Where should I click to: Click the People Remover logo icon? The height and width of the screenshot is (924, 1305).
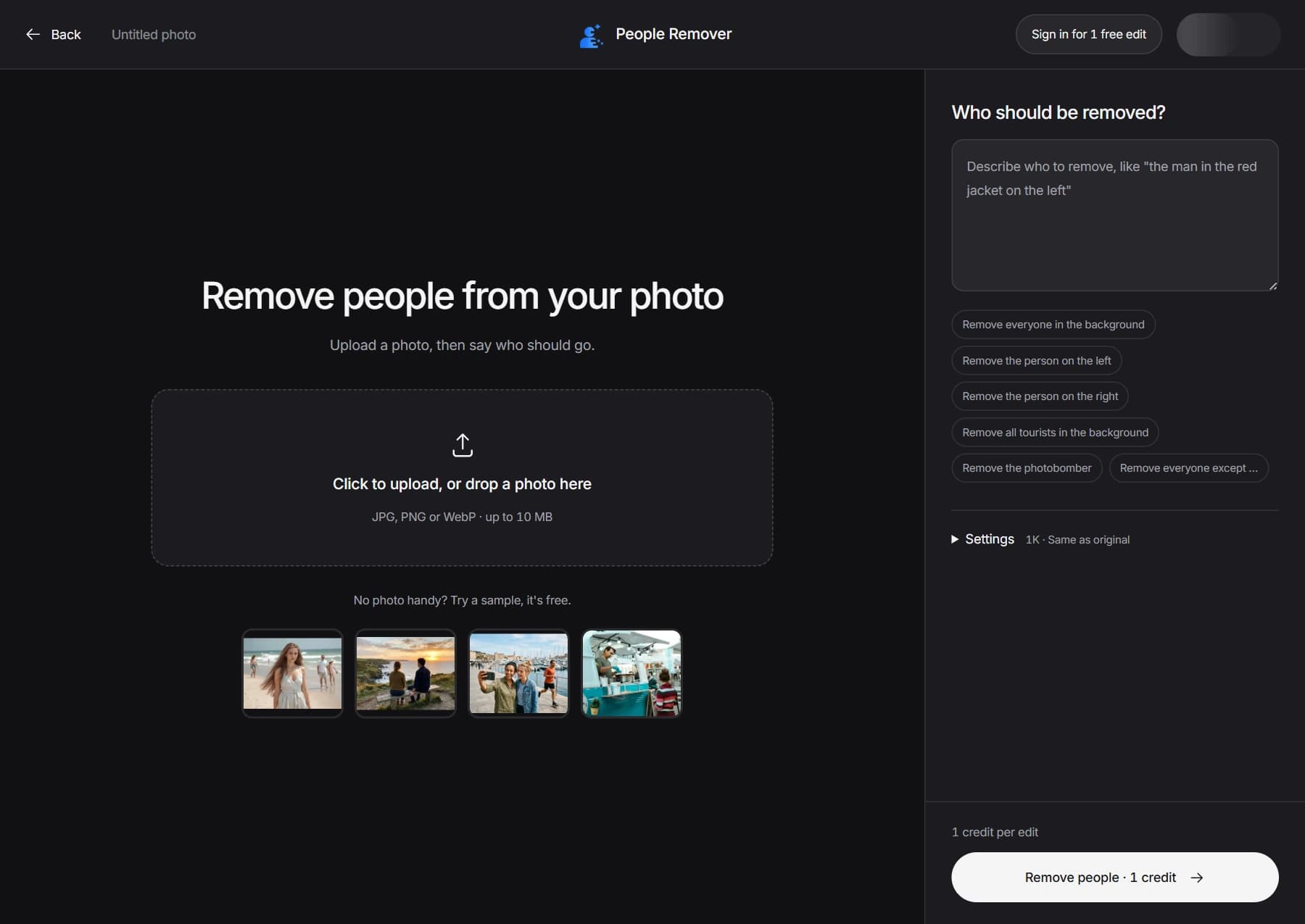pyautogui.click(x=591, y=35)
